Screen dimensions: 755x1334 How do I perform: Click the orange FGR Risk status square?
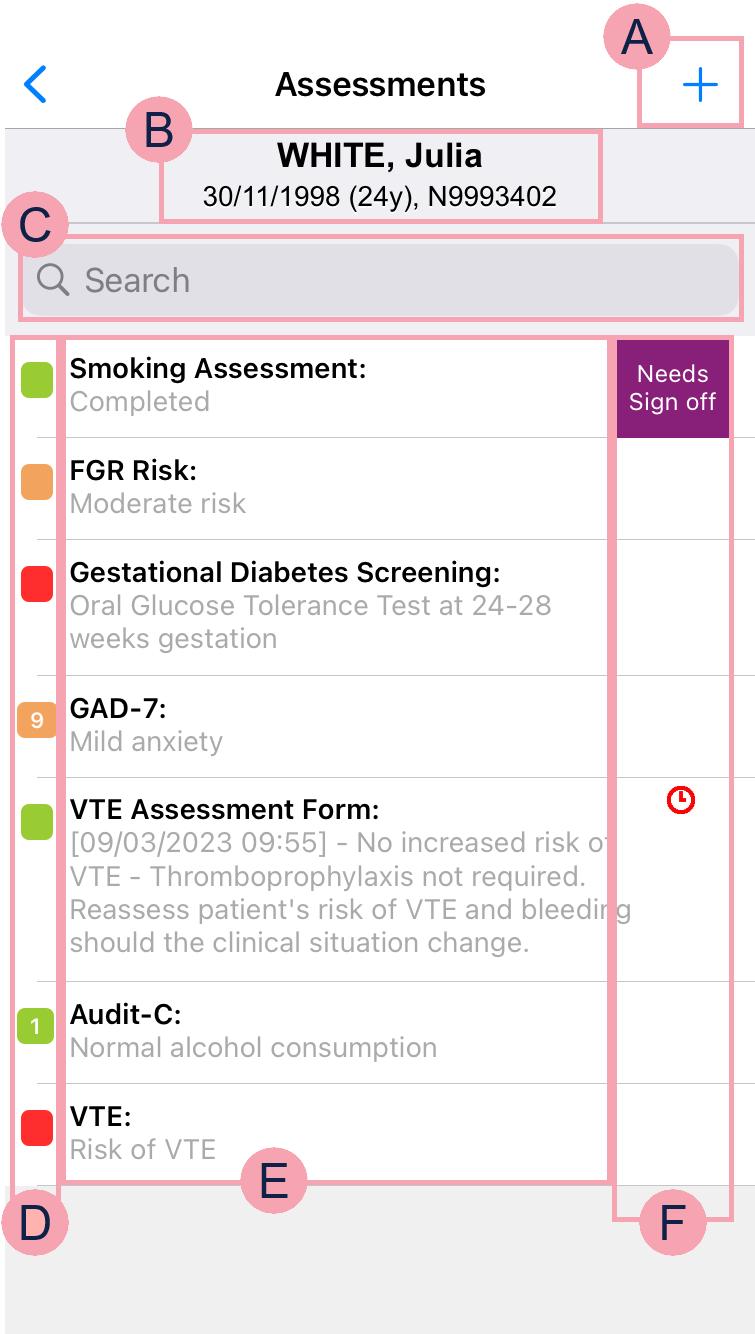(37, 483)
